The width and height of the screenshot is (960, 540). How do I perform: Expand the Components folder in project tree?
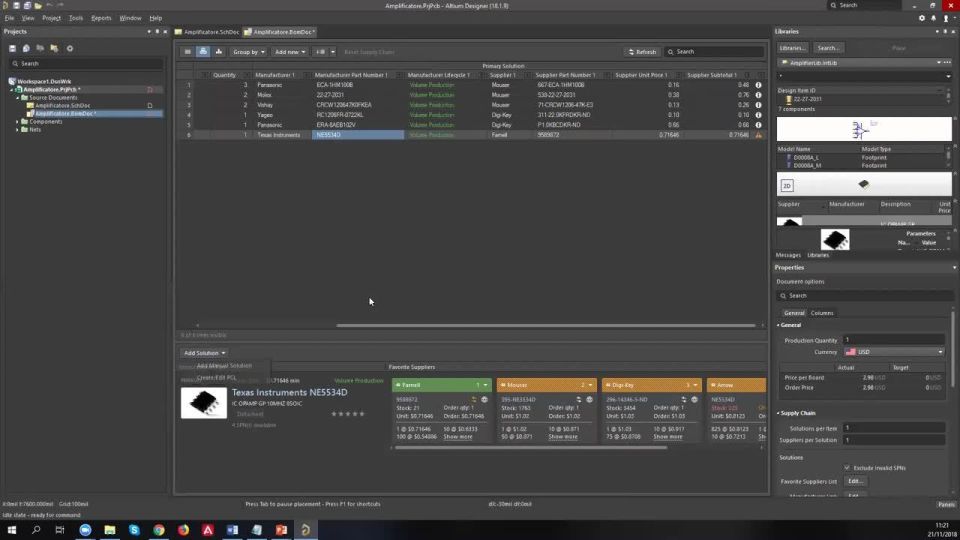coord(17,122)
